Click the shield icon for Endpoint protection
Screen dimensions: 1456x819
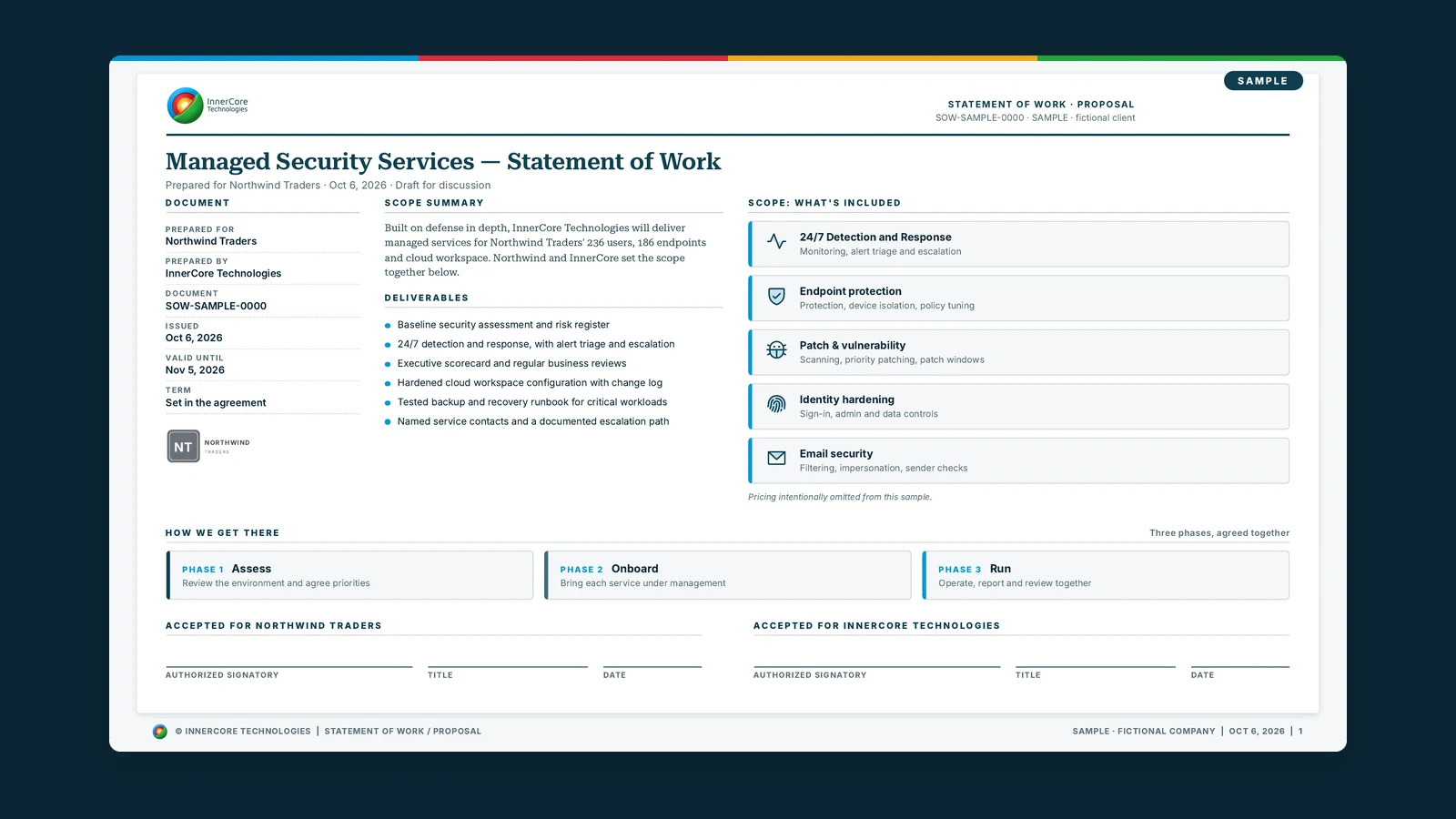point(776,296)
